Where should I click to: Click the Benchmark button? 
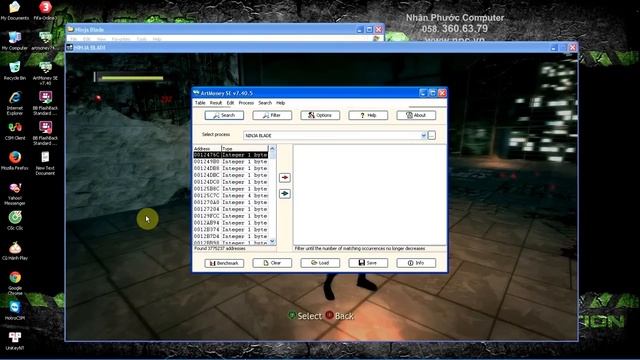224,263
